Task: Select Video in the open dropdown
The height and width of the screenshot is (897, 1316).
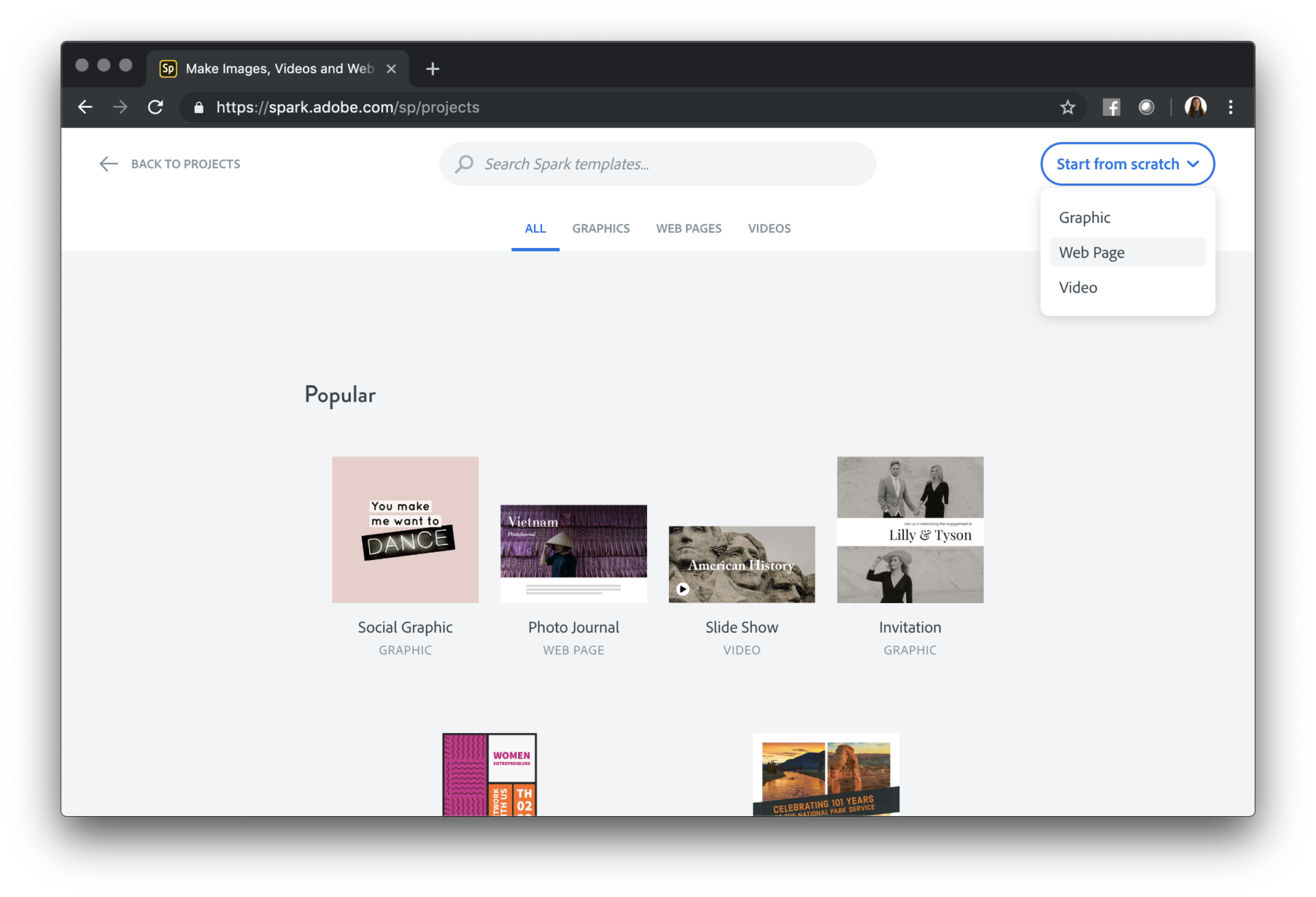Action: pos(1077,287)
